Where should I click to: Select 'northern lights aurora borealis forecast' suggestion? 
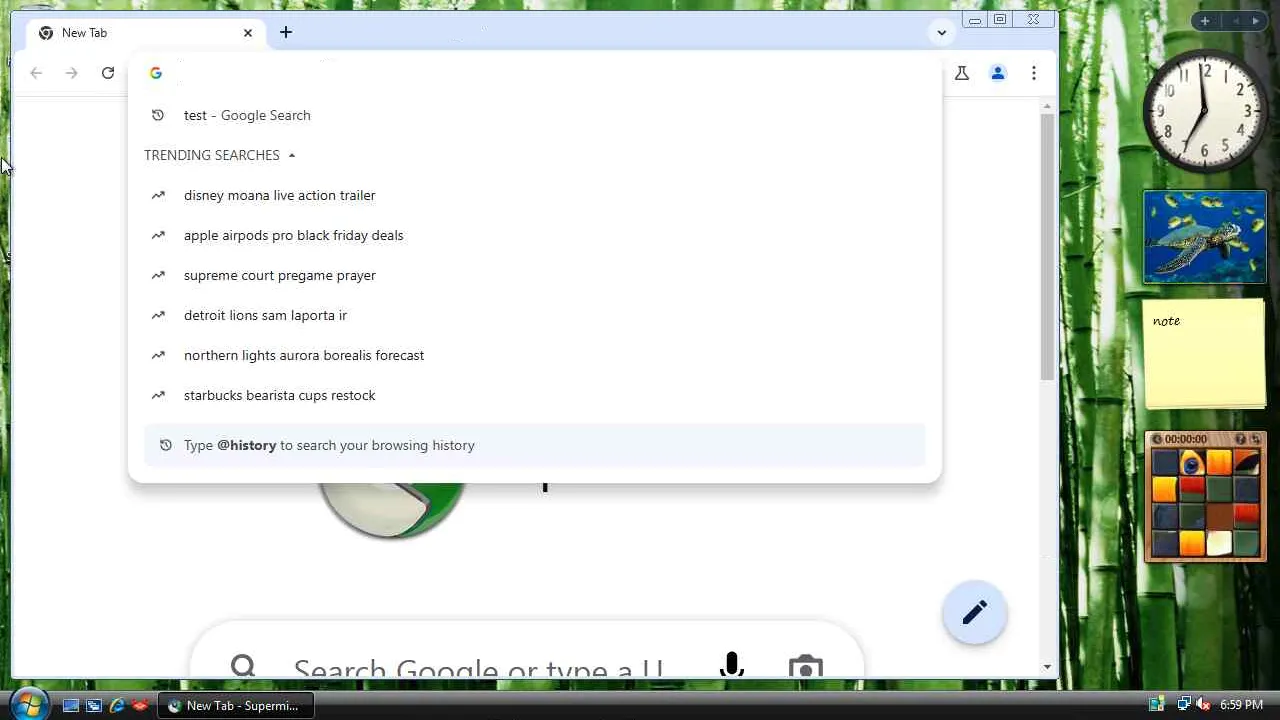[x=535, y=355]
